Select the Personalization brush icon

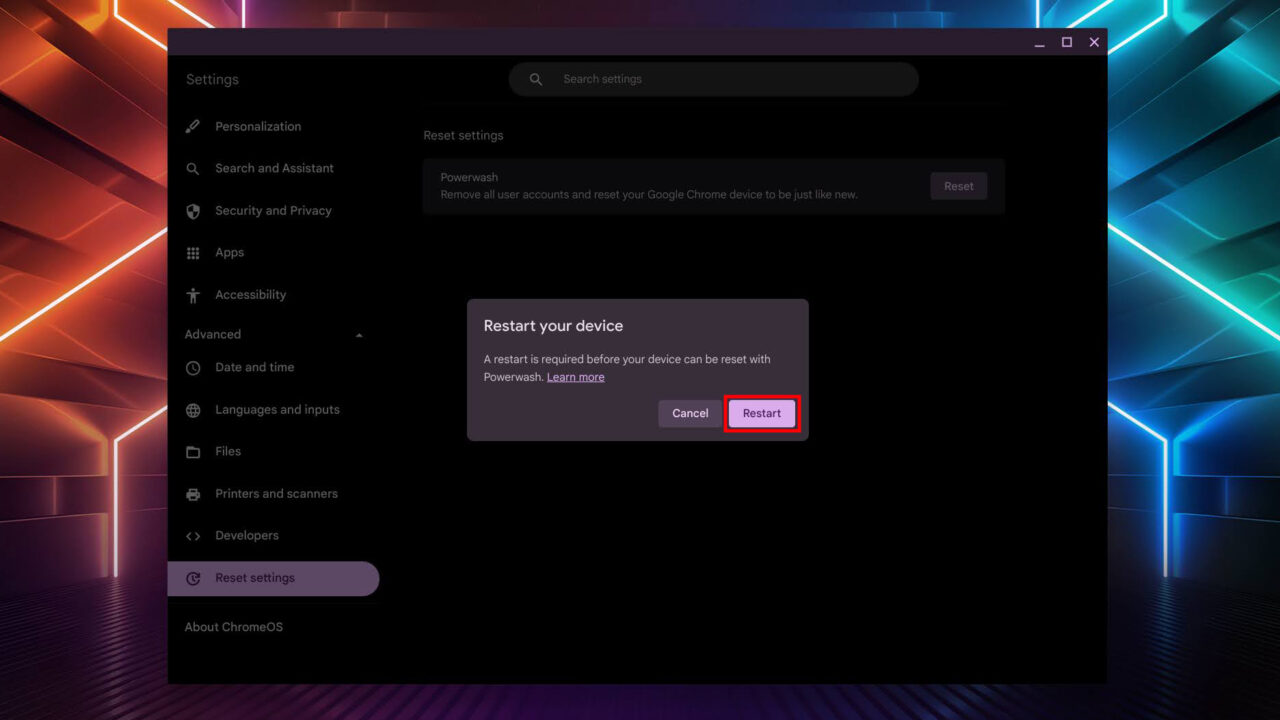193,126
